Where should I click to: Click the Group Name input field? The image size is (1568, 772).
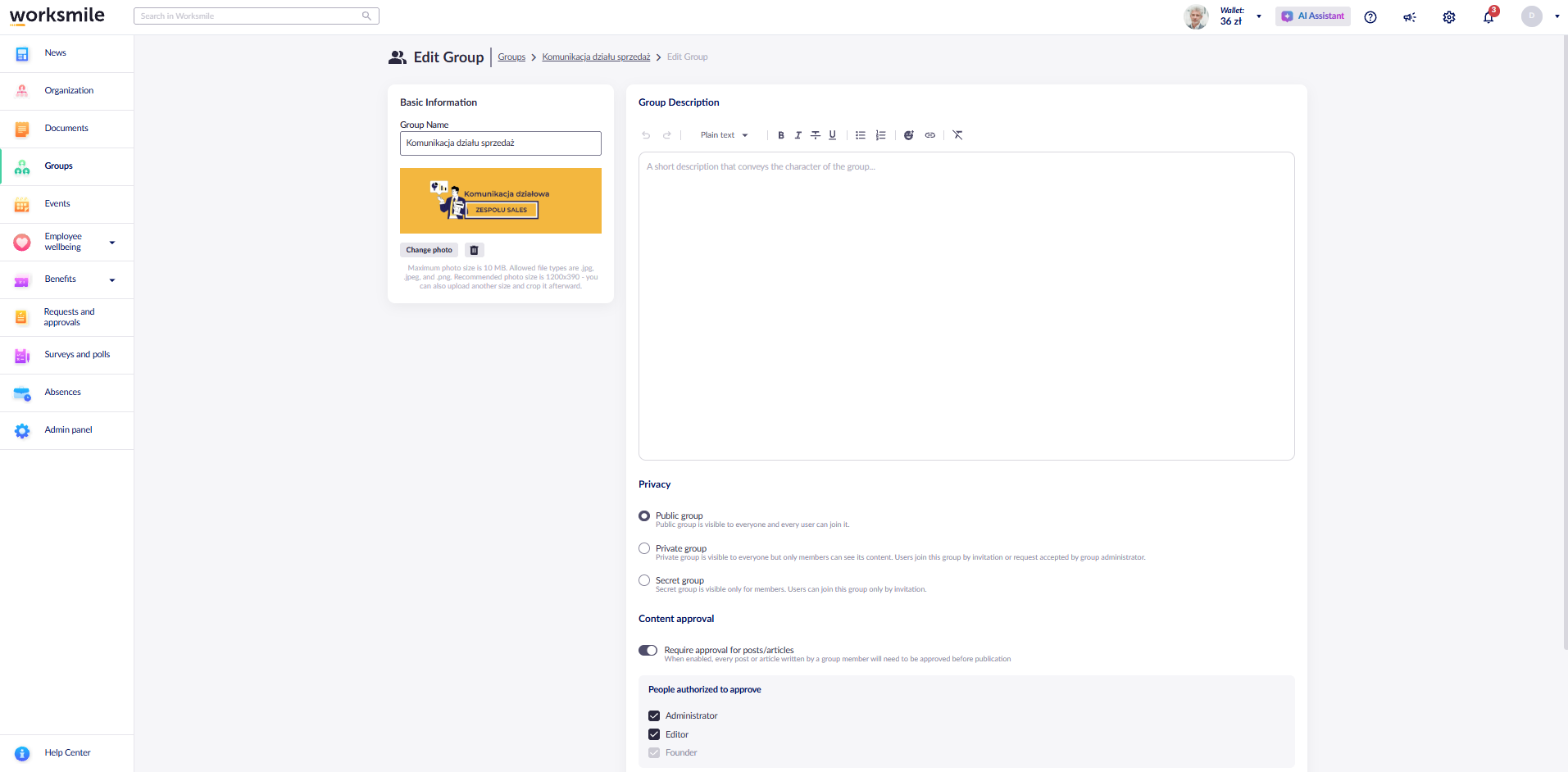(x=501, y=143)
